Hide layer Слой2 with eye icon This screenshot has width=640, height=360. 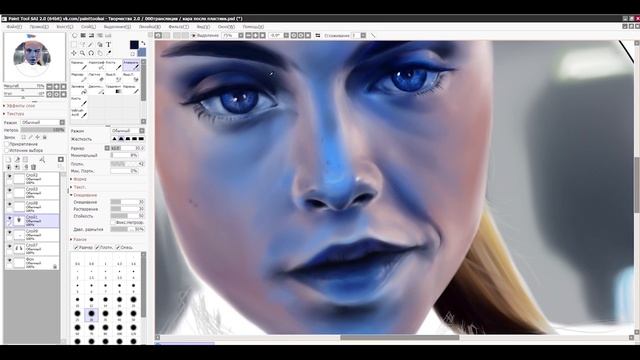[10, 176]
